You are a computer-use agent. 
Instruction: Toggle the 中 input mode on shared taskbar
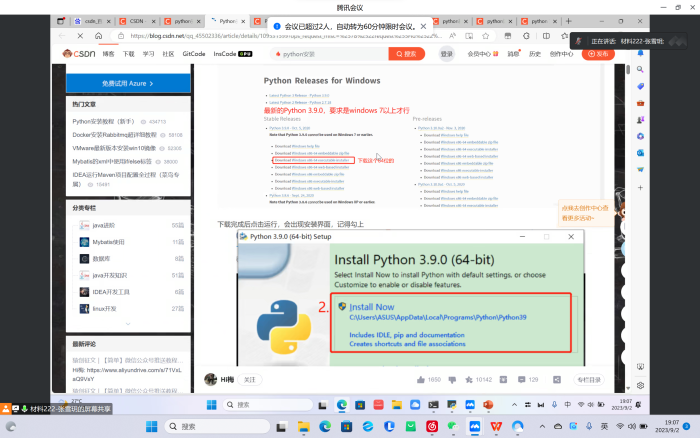(x=567, y=405)
